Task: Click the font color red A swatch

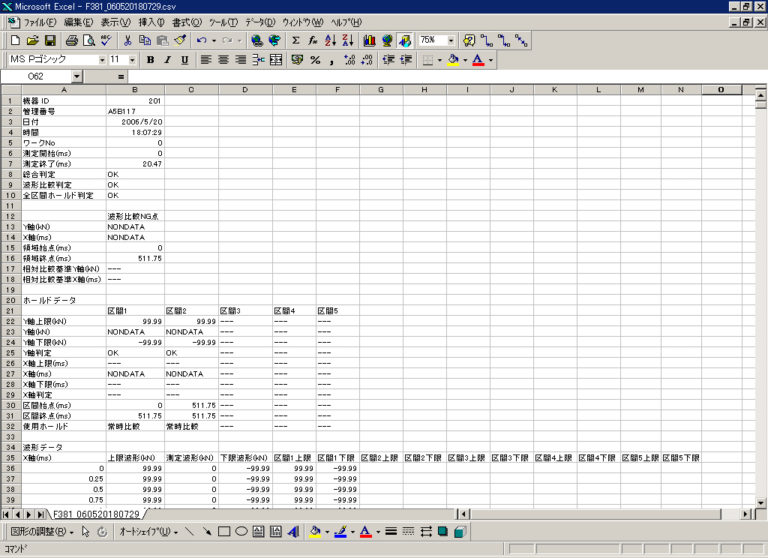Action: [x=477, y=60]
